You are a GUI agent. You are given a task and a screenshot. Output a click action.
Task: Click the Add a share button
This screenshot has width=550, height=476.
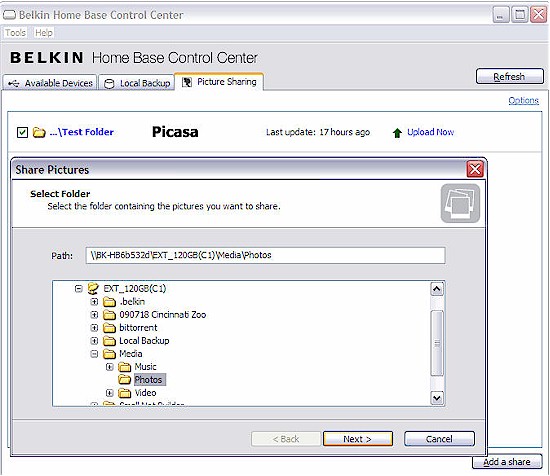(507, 462)
